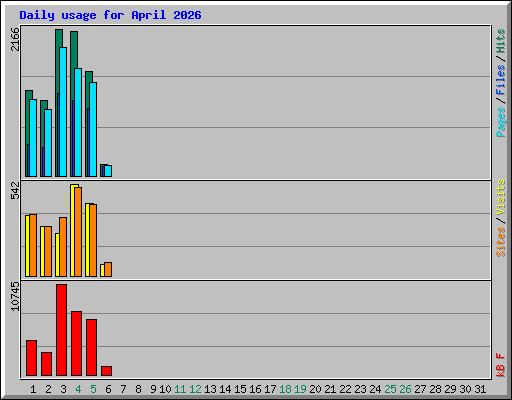Click the small cyan bar for day 6

[108, 171]
